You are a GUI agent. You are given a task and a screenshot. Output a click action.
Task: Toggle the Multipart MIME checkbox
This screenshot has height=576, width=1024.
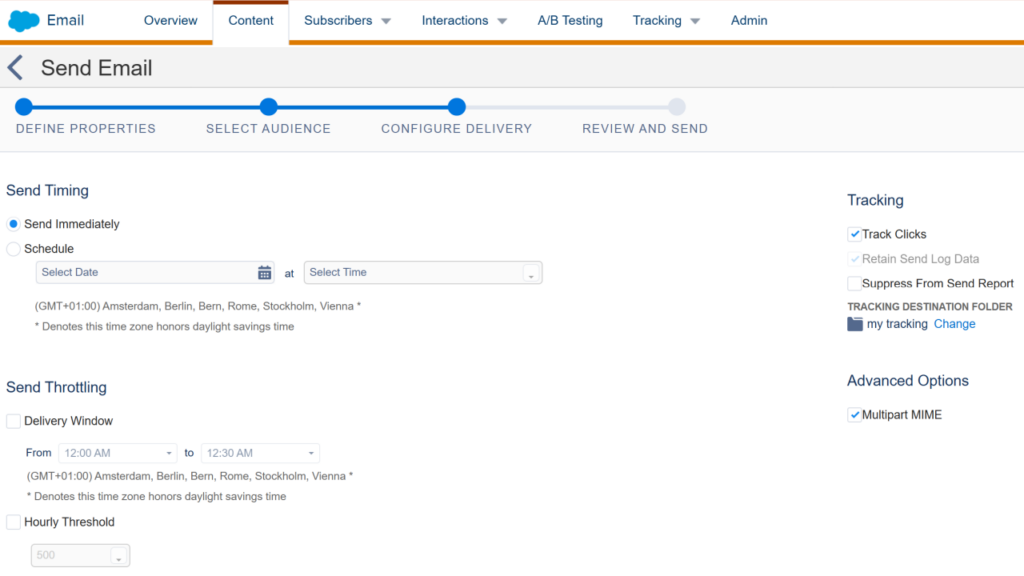point(854,415)
